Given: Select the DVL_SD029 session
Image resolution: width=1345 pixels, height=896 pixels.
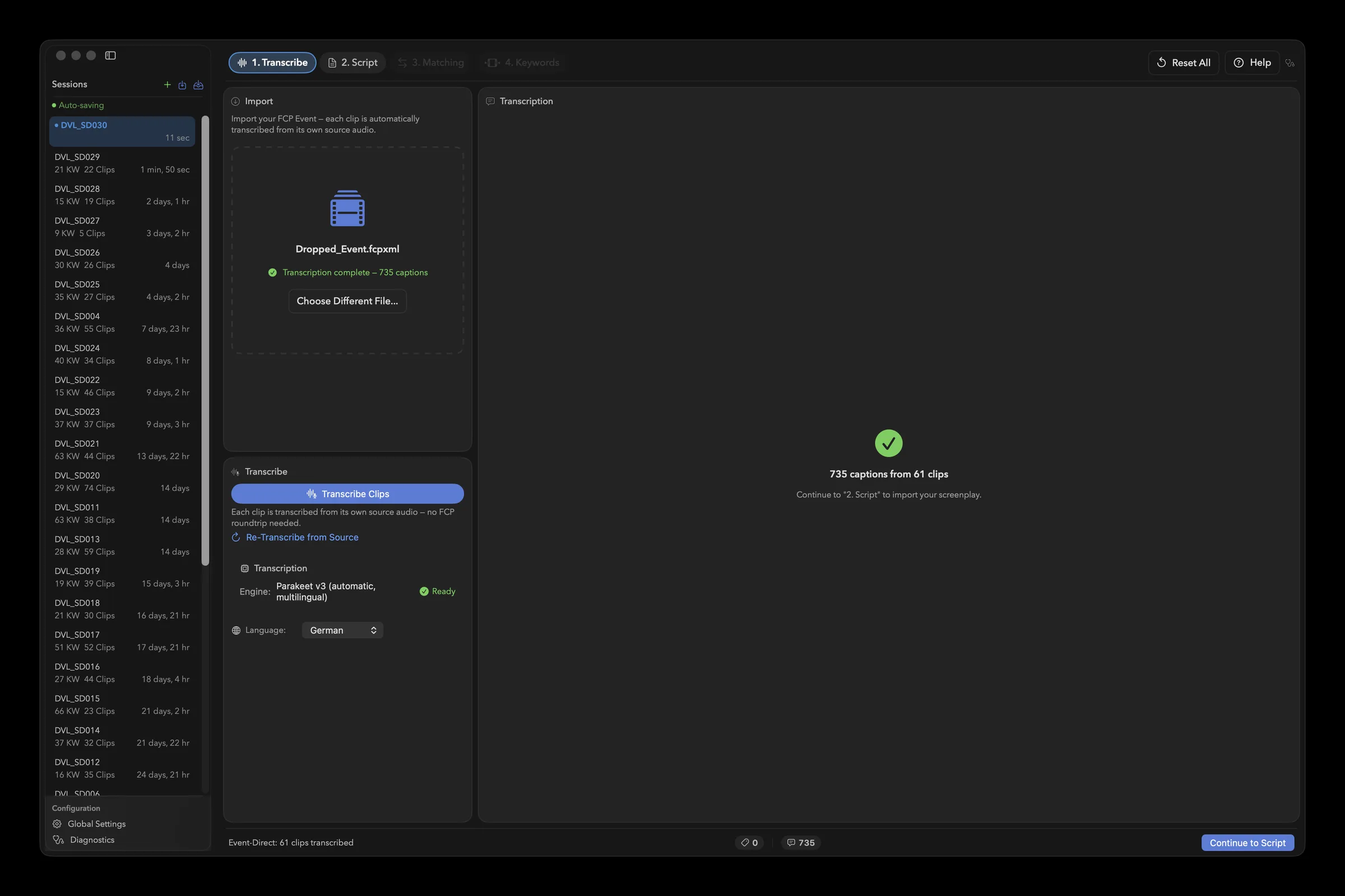Looking at the screenshot, I should [122, 163].
